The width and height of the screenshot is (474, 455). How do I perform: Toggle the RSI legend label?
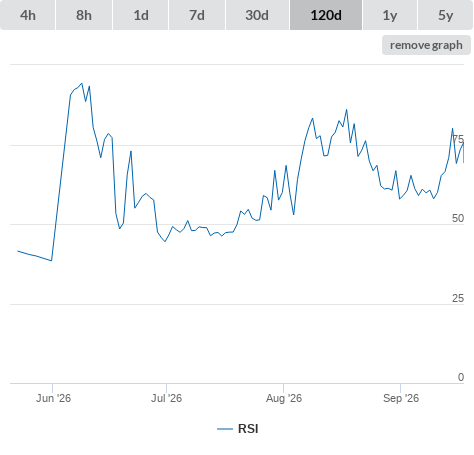(x=248, y=429)
